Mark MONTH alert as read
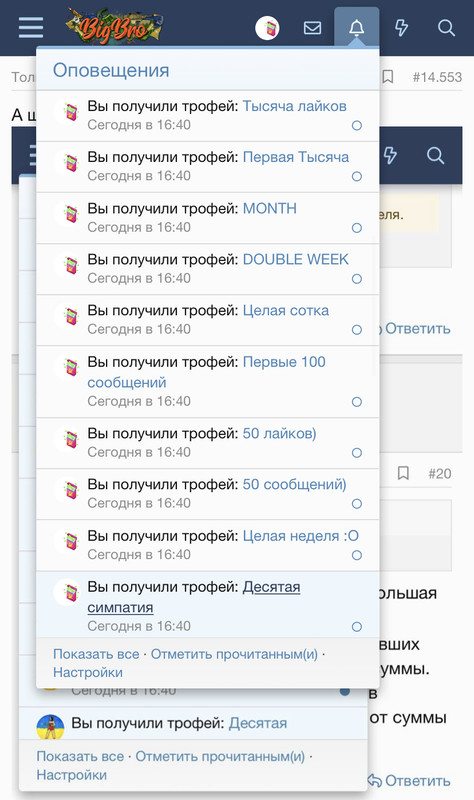The height and width of the screenshot is (800, 474). [x=357, y=228]
